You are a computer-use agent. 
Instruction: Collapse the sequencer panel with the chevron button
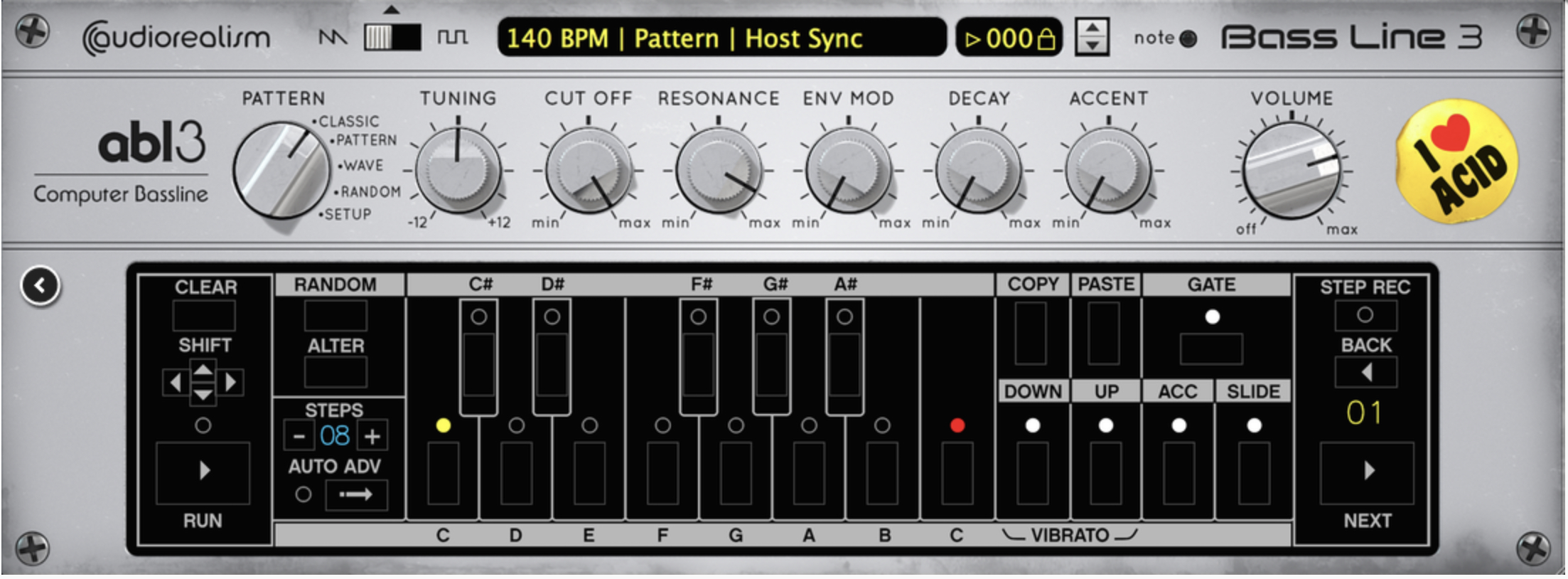coord(41,286)
